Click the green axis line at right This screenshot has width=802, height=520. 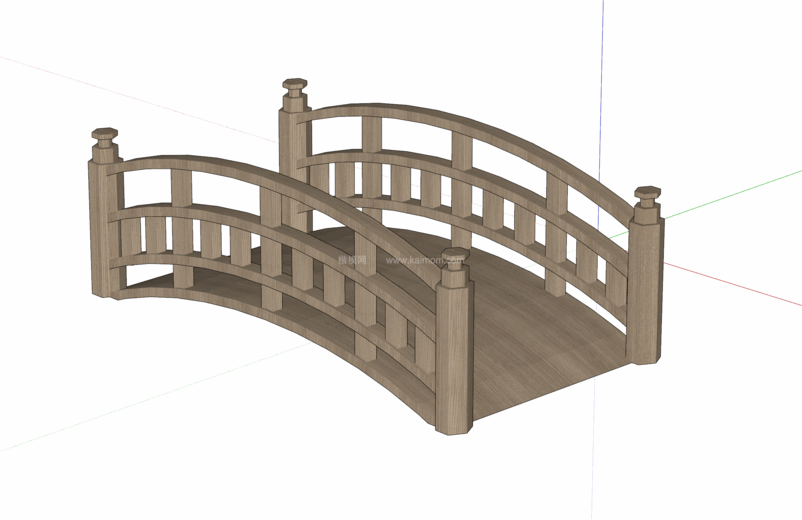coord(740,192)
